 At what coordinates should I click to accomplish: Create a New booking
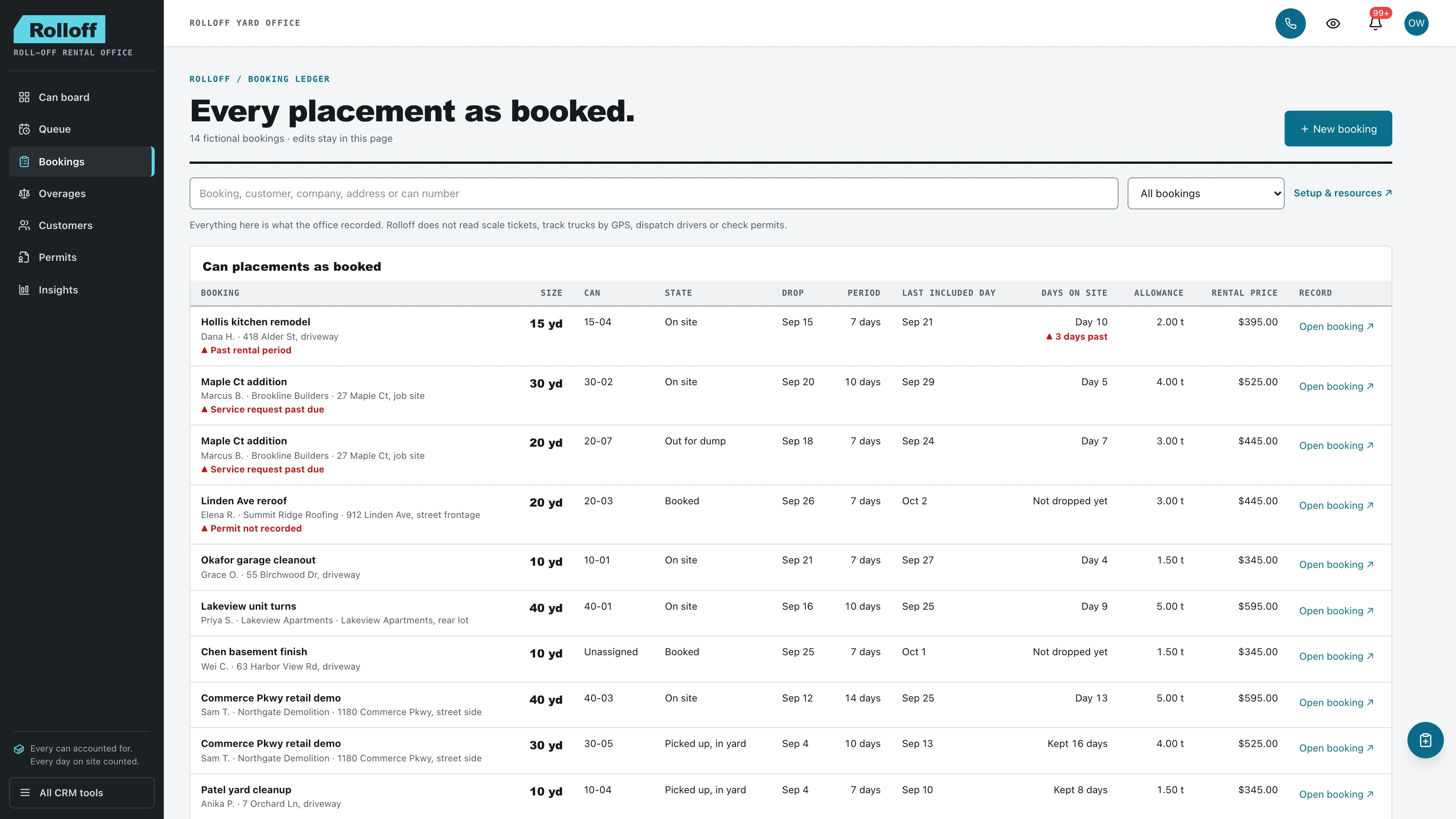1338,129
